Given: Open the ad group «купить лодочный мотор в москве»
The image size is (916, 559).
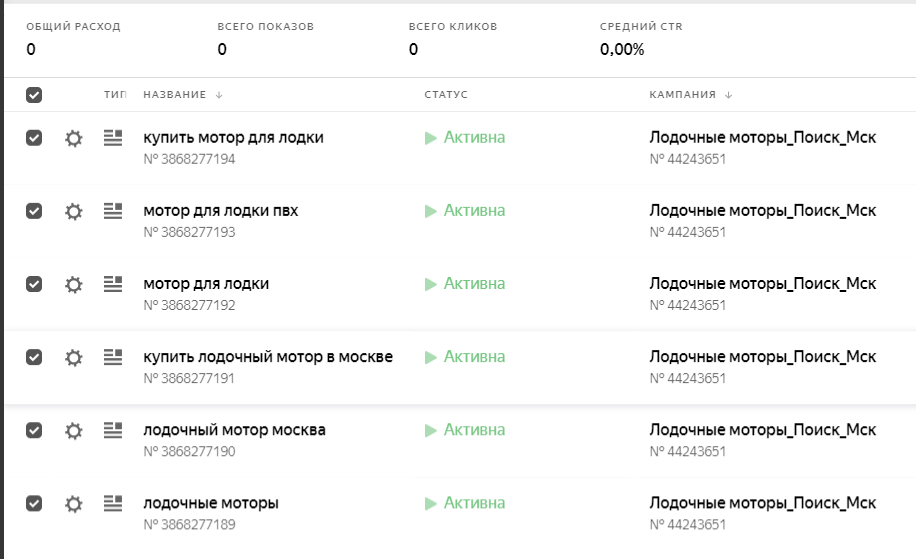Looking at the screenshot, I should 268,357.
